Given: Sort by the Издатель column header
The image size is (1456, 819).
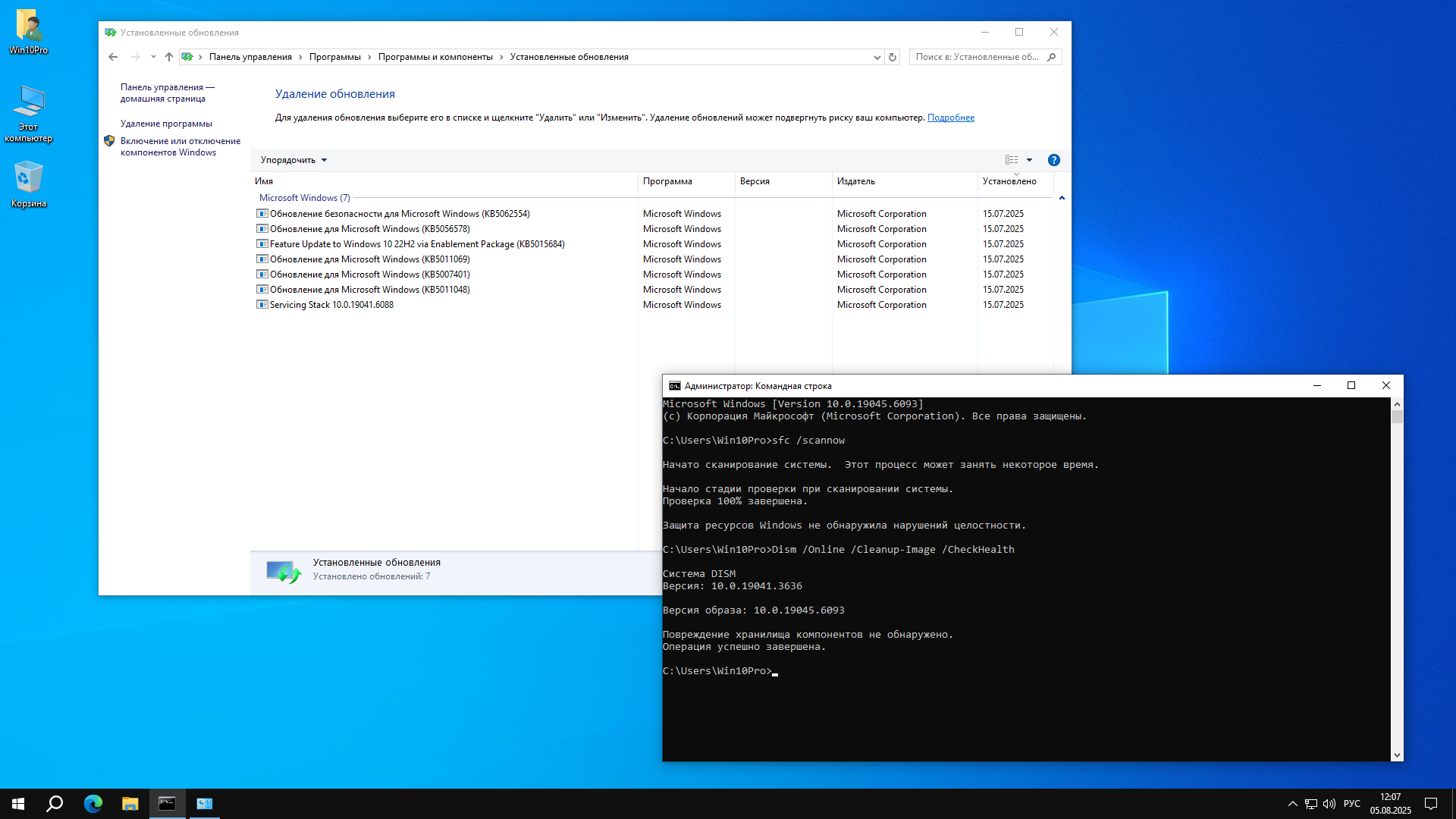Looking at the screenshot, I should coord(905,181).
